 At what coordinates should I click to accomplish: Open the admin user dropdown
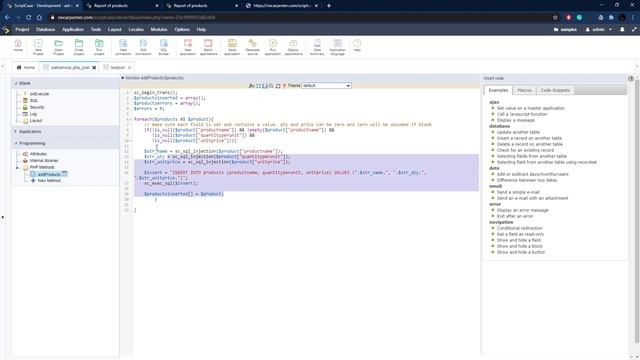point(599,29)
